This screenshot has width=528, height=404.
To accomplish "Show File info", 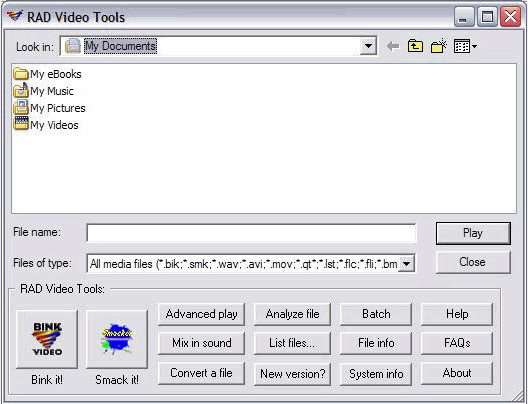I will tap(376, 343).
